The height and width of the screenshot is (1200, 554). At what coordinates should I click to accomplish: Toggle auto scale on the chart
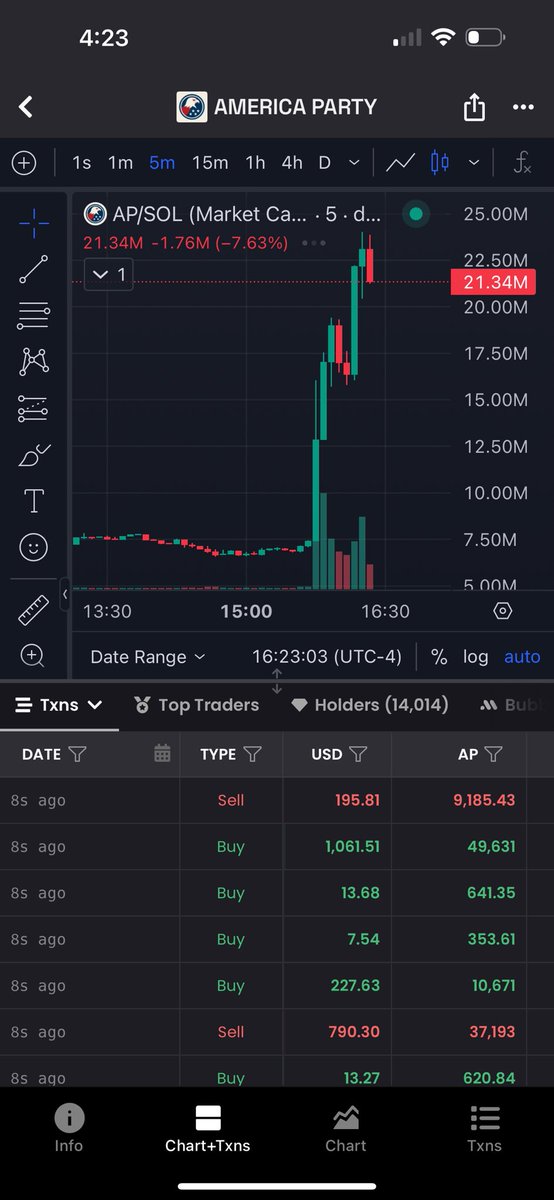pos(522,657)
